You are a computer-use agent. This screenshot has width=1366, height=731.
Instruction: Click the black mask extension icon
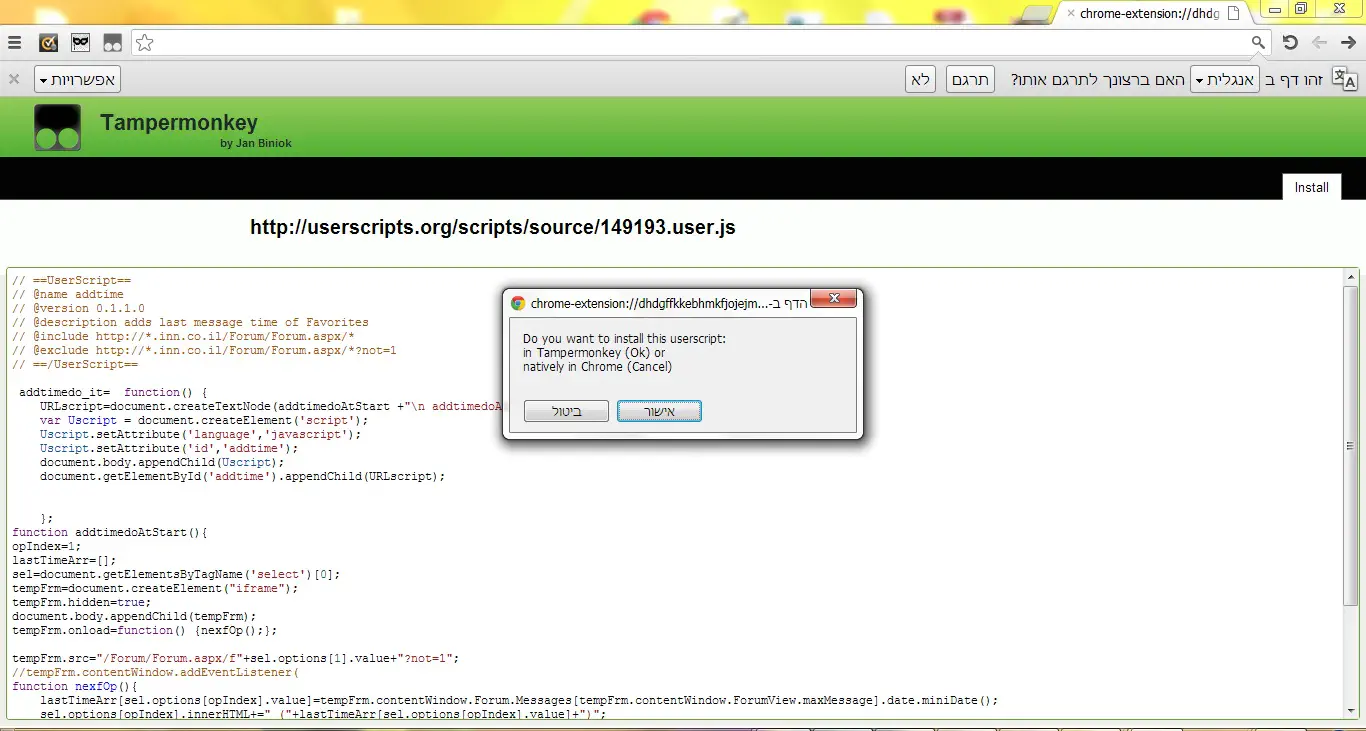[x=80, y=43]
